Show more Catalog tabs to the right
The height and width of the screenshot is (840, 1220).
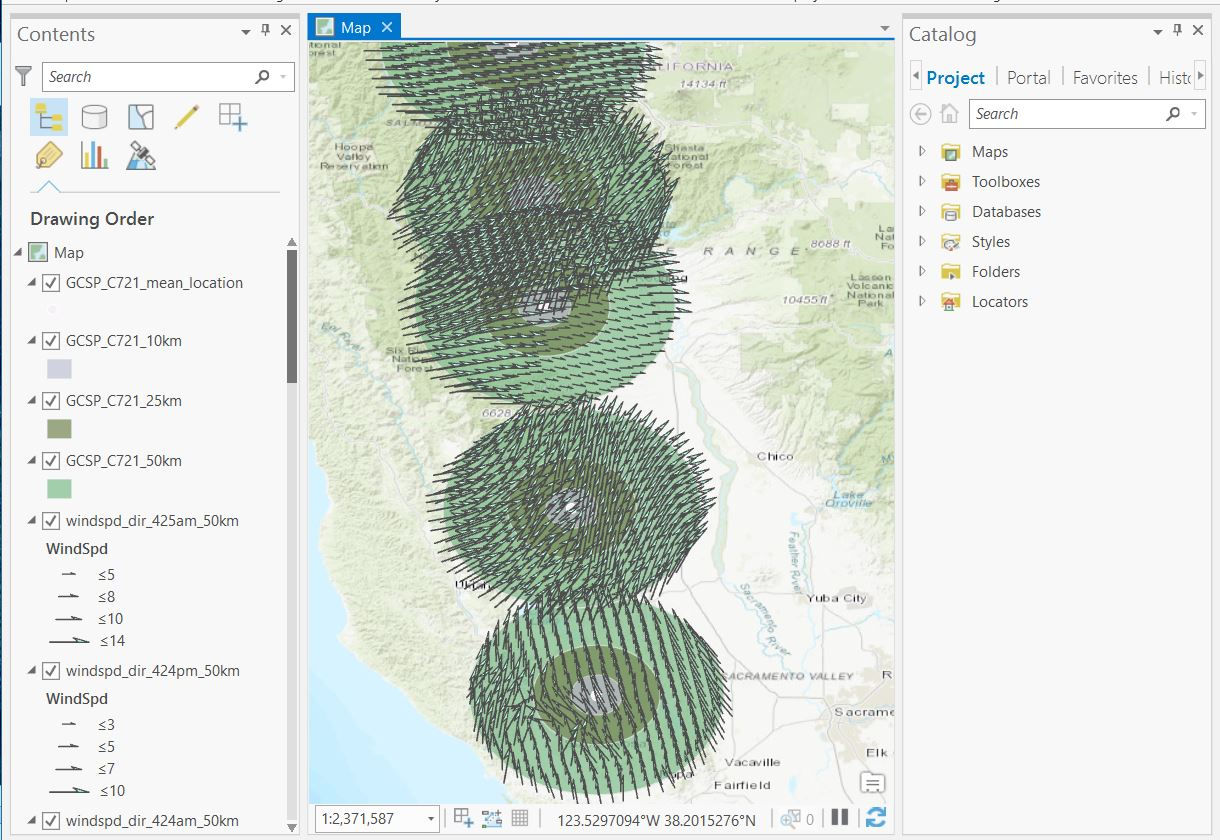[1201, 77]
